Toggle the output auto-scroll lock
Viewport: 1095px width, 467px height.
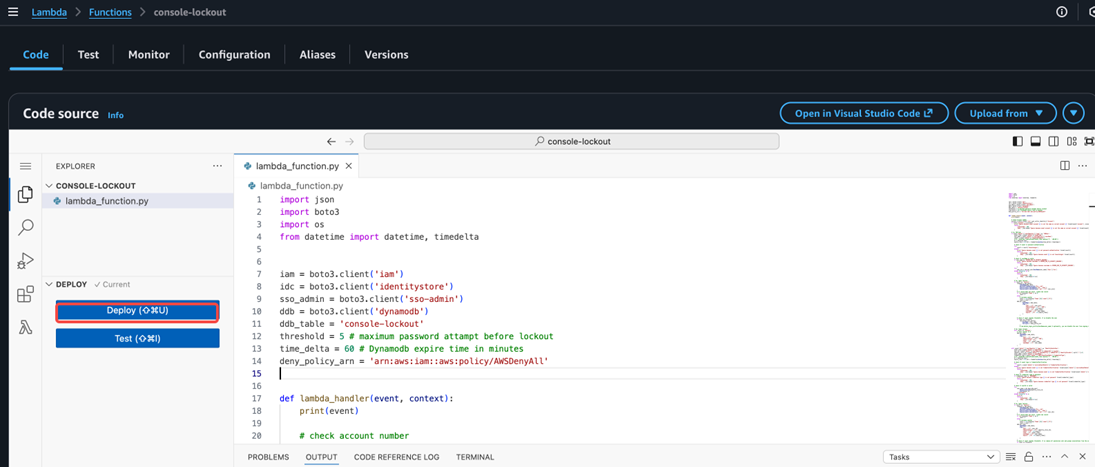click(1028, 457)
